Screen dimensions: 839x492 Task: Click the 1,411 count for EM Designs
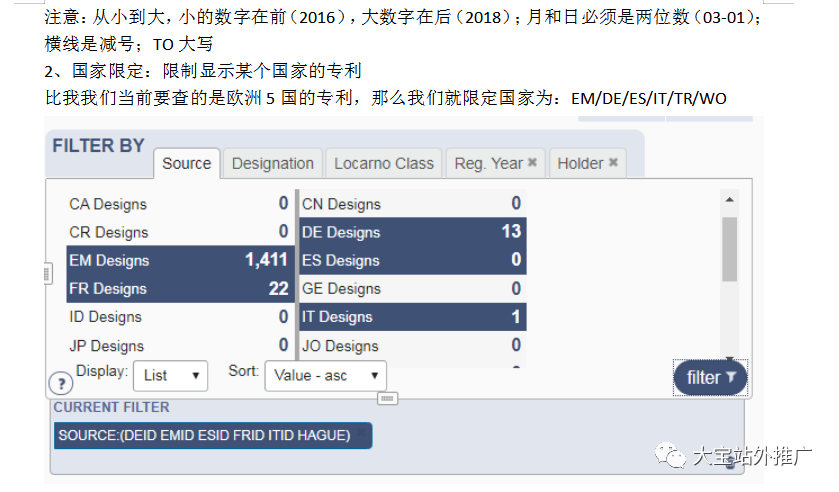tap(266, 260)
